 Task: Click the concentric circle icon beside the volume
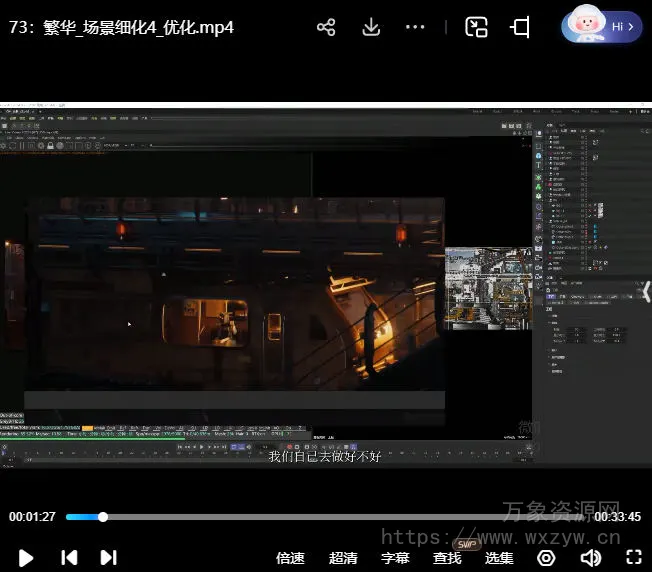tap(546, 557)
